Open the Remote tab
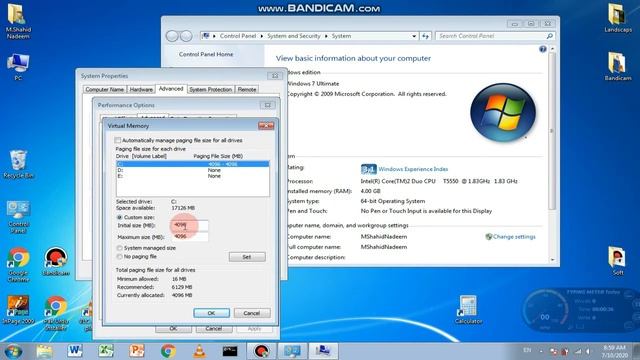The width and height of the screenshot is (640, 360). pos(247,89)
